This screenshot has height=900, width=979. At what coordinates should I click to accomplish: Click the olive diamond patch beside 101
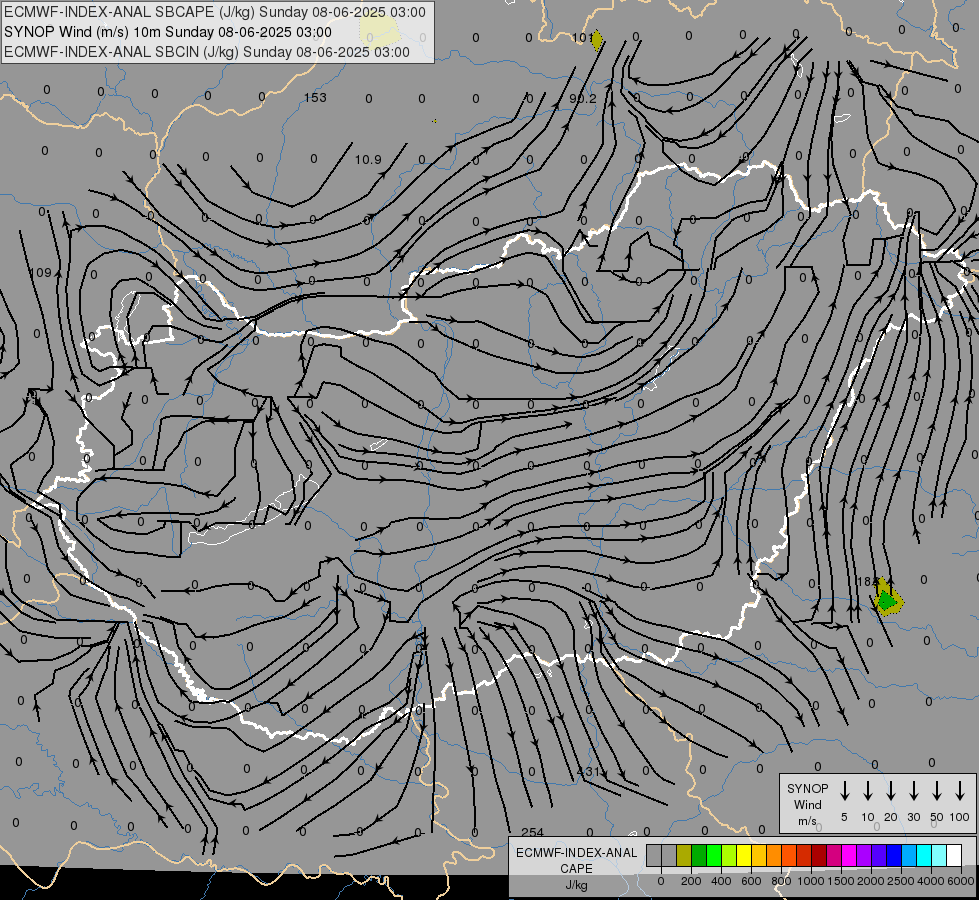[597, 40]
